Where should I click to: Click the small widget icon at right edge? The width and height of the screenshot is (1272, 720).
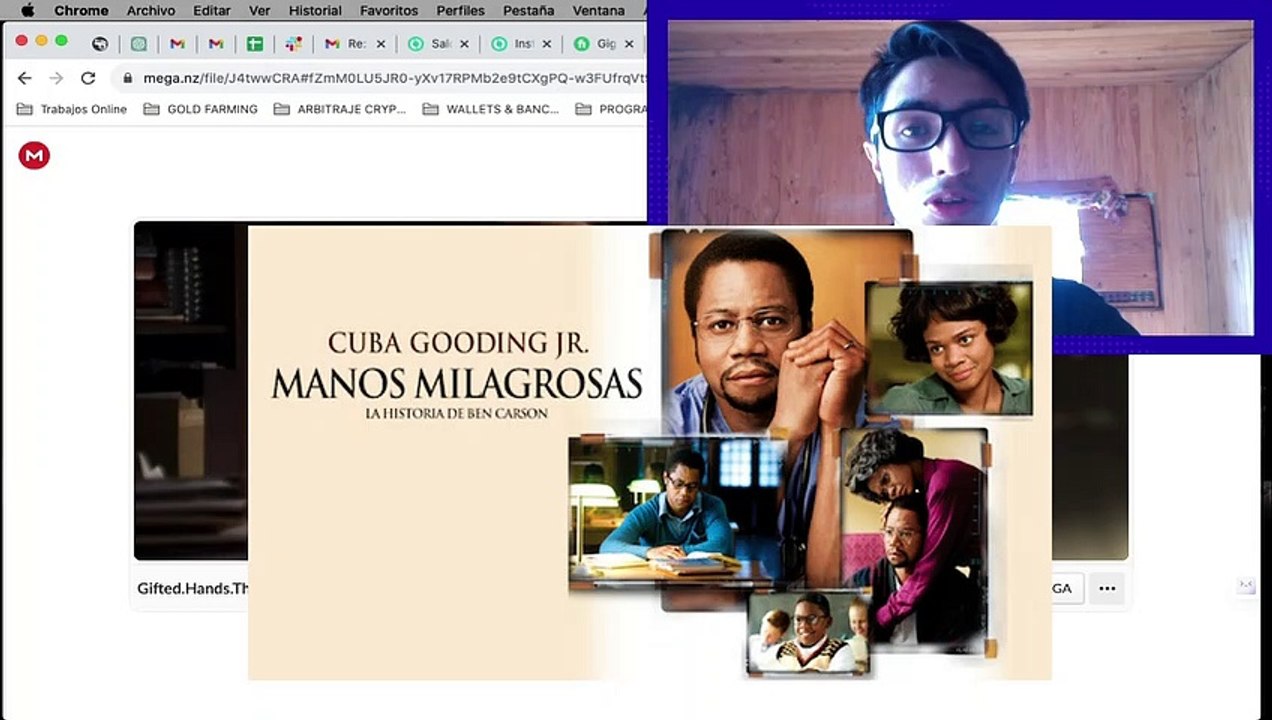point(1246,585)
